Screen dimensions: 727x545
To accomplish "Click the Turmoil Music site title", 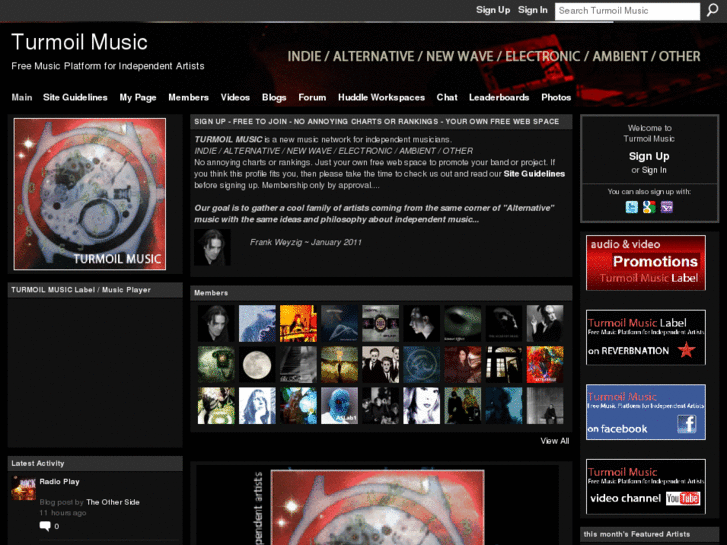I will pos(79,42).
